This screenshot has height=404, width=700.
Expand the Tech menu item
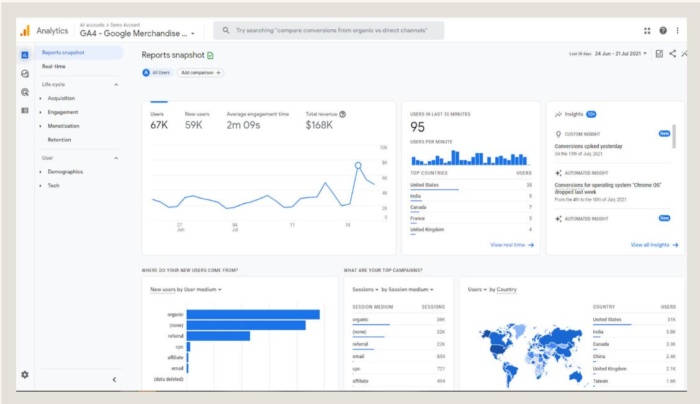coord(53,186)
